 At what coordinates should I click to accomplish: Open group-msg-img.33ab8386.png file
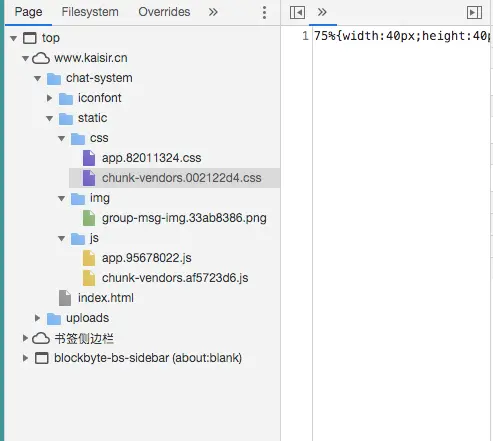pyautogui.click(x=184, y=218)
